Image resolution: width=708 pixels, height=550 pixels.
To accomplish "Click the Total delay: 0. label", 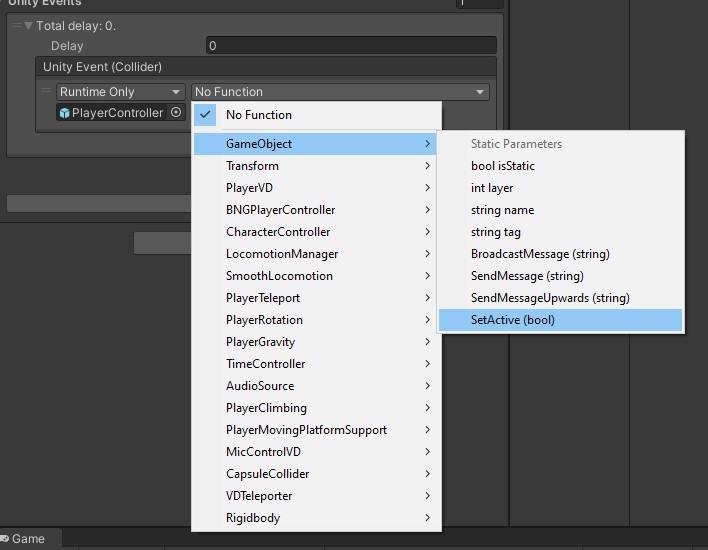I will pyautogui.click(x=76, y=26).
